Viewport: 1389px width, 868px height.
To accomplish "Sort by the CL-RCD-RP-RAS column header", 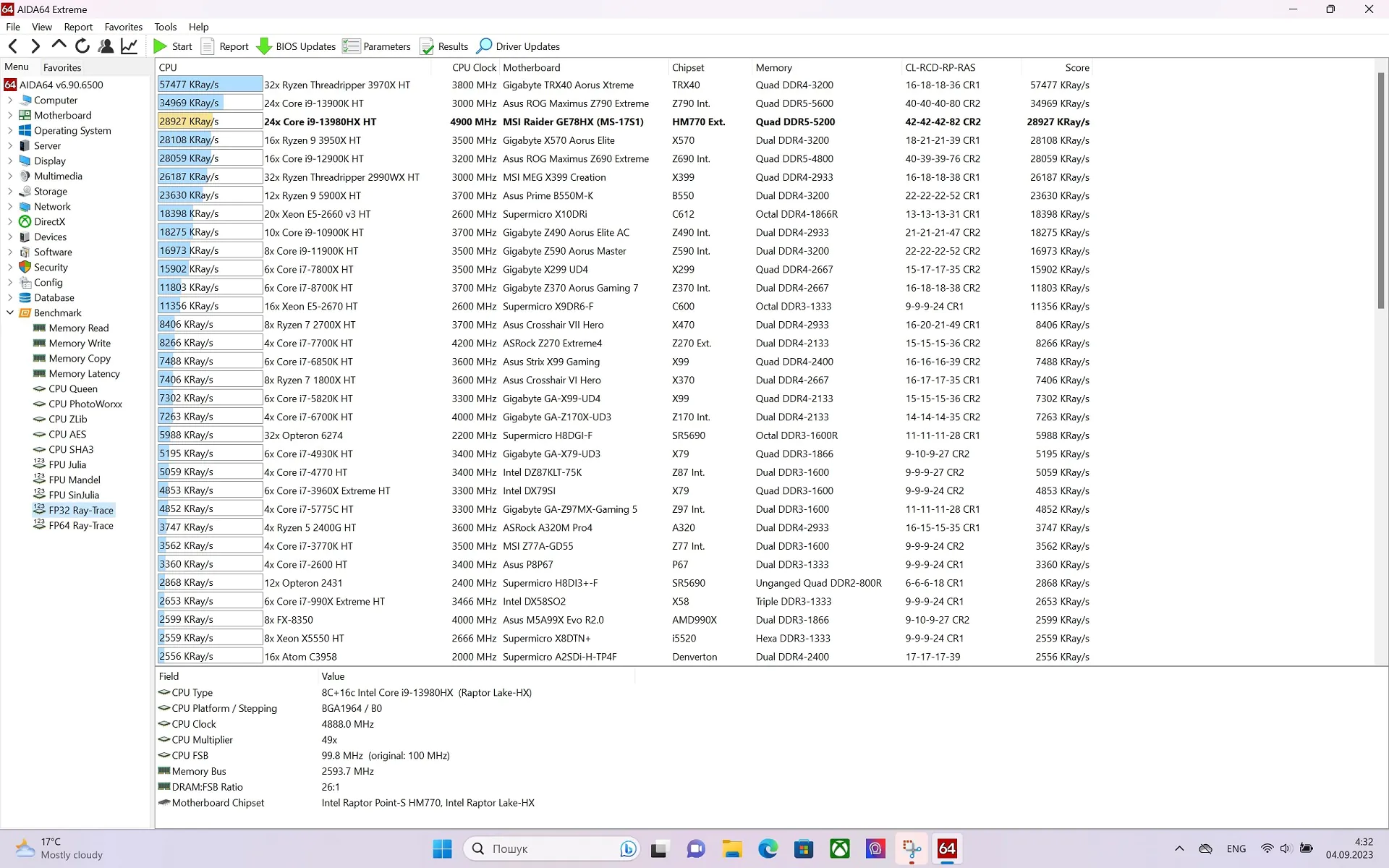I will [961, 67].
